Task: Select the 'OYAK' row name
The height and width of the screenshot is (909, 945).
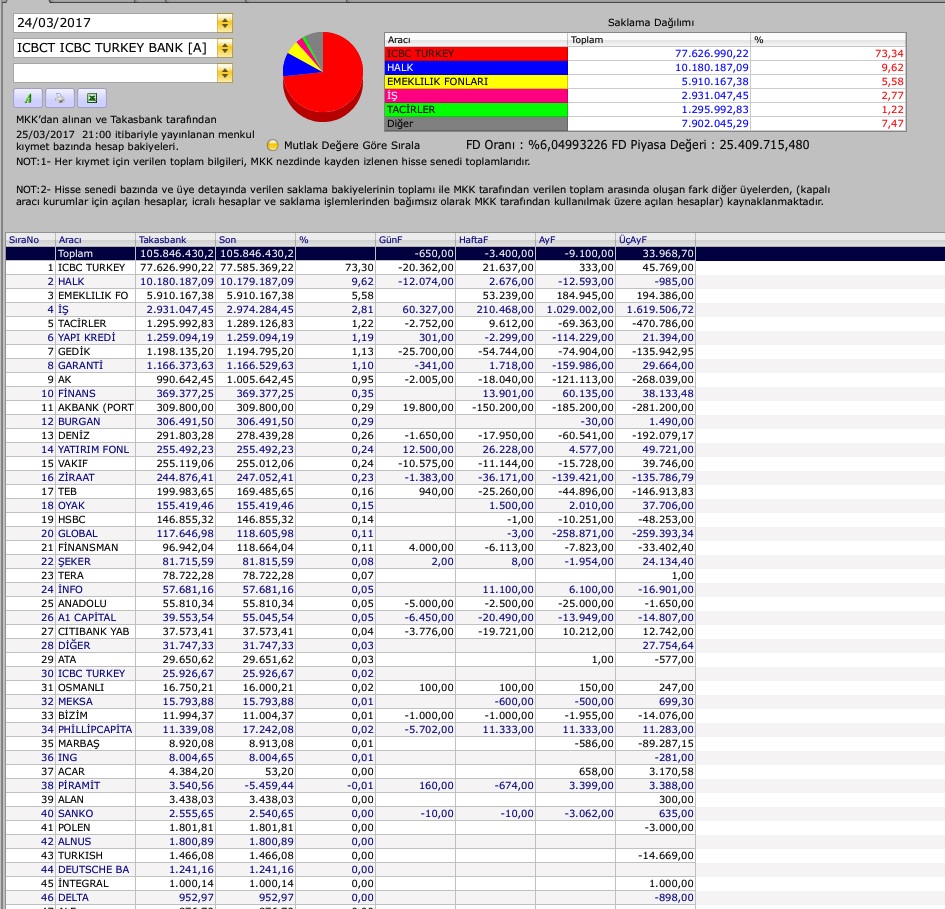Action: (71, 505)
